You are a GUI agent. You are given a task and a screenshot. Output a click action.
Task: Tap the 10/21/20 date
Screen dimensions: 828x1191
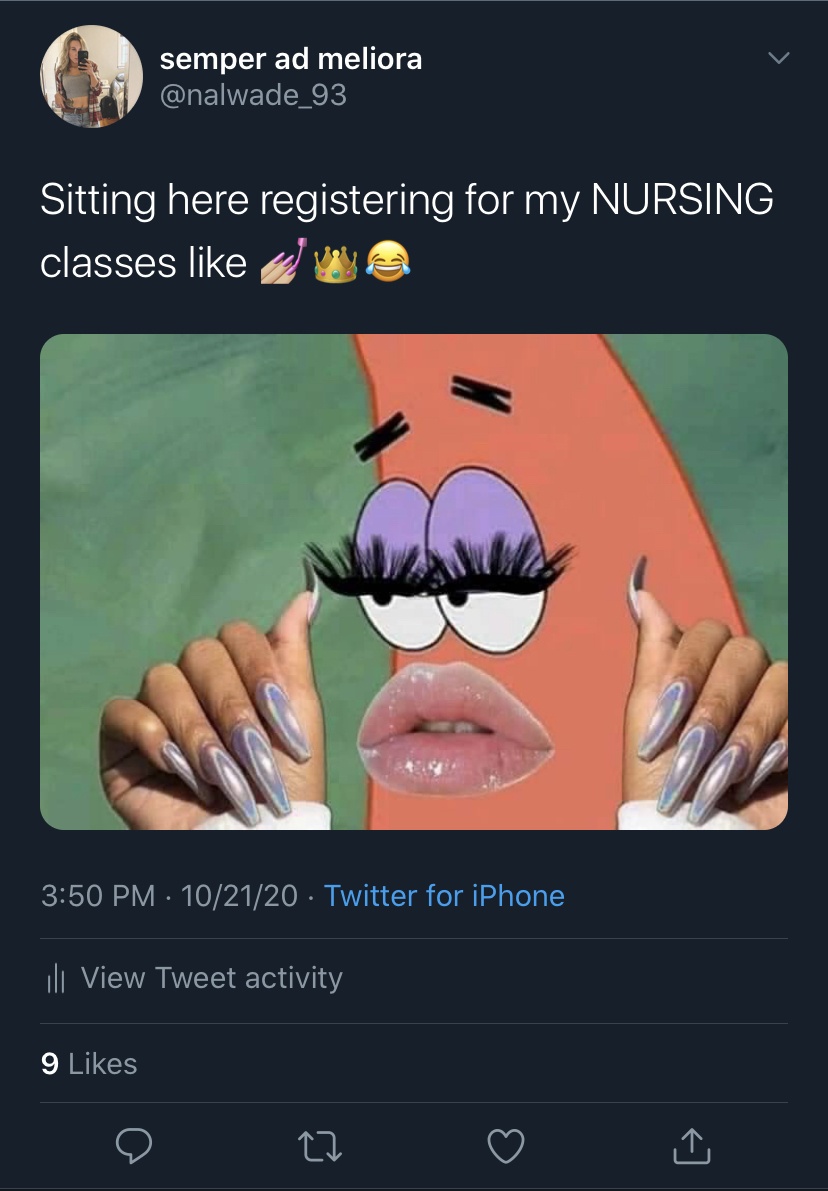(x=239, y=896)
